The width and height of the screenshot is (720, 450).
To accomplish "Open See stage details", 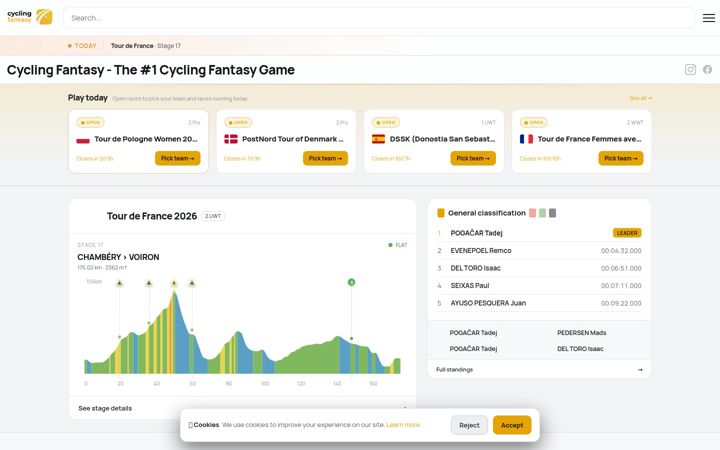I will (x=105, y=408).
